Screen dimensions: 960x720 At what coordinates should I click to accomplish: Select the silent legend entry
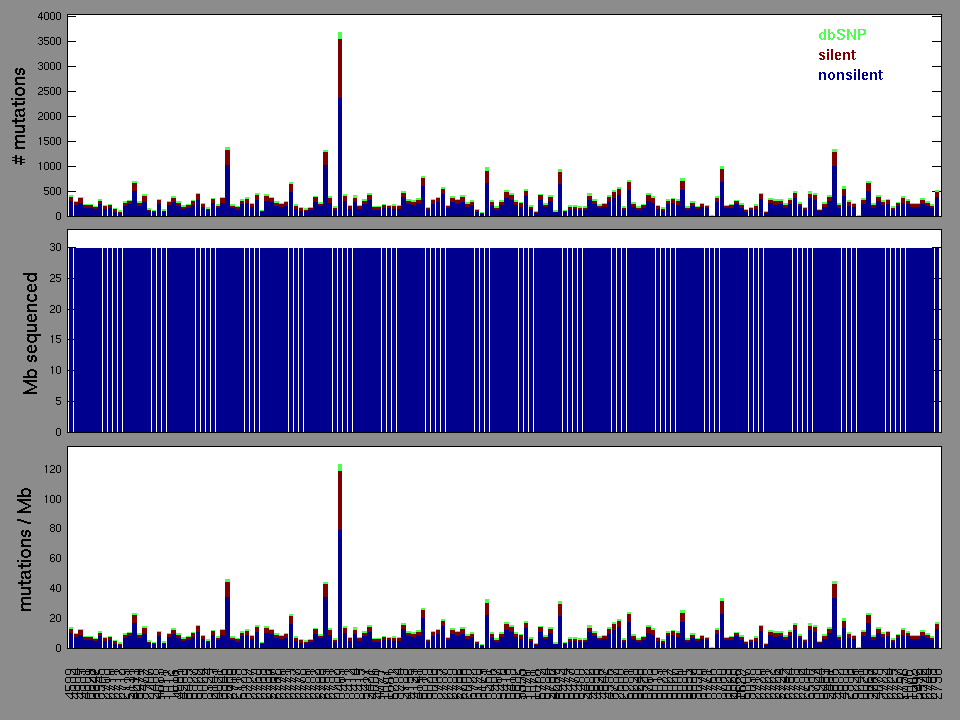(837, 55)
